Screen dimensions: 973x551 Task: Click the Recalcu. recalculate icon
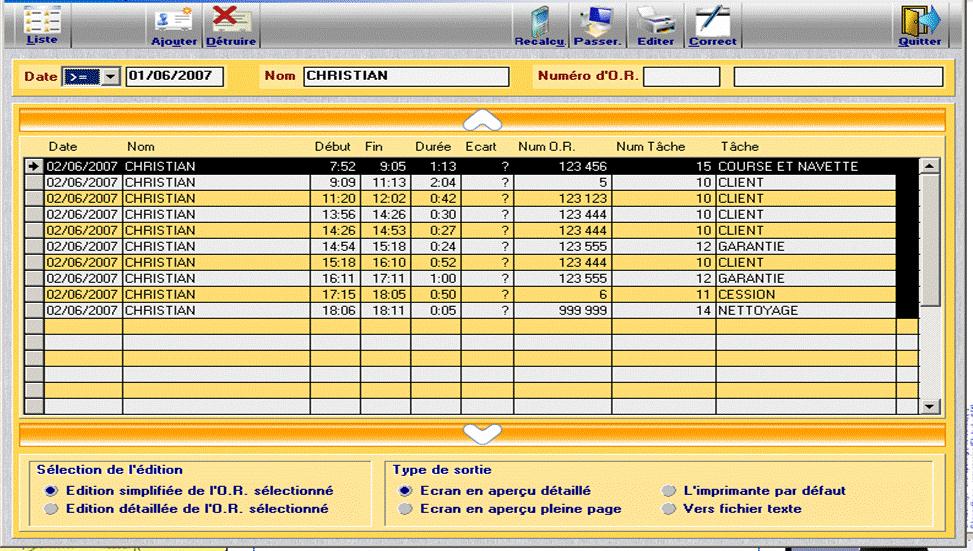coord(540,24)
